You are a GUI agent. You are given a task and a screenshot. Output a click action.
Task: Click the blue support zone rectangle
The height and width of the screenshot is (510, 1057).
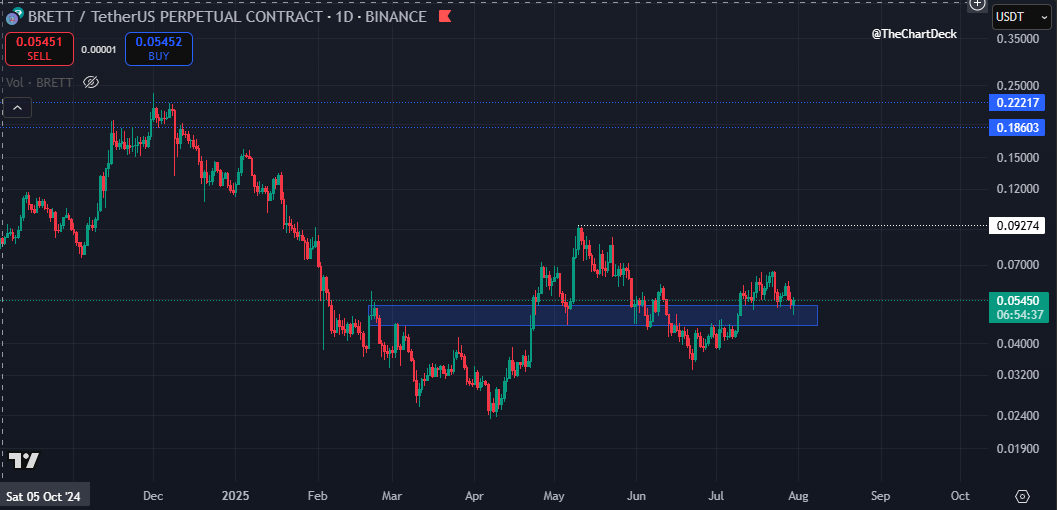[593, 315]
